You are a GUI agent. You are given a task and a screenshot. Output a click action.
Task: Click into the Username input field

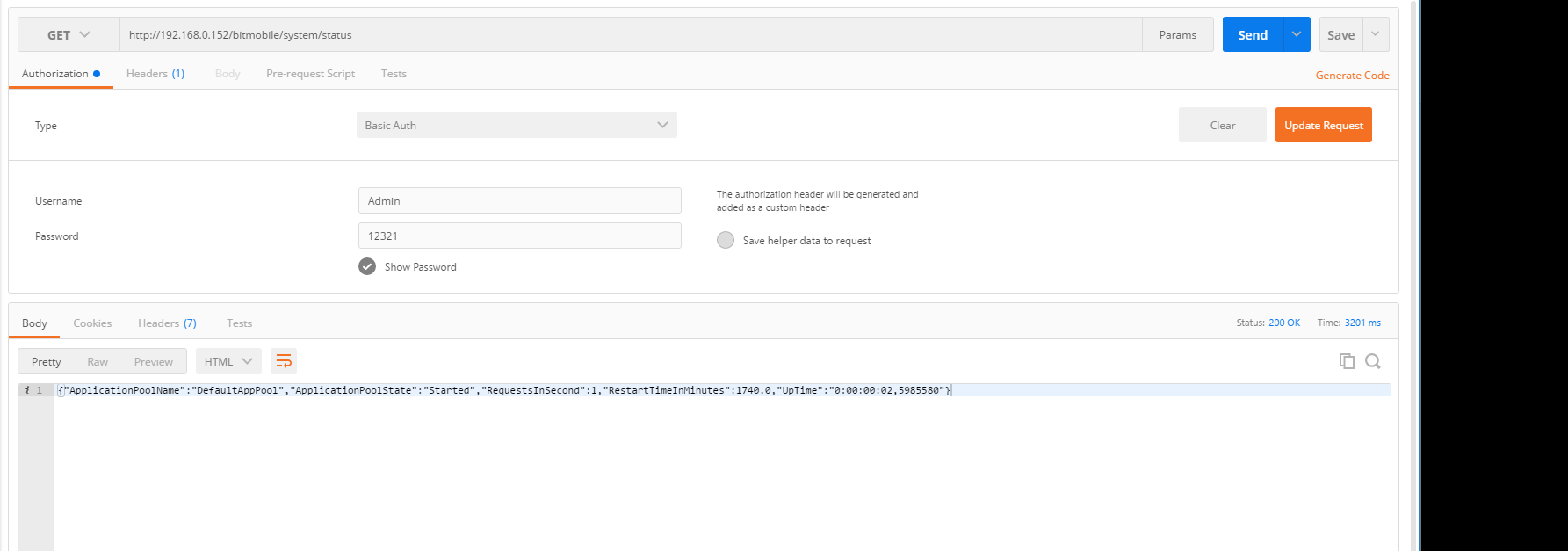[x=519, y=200]
